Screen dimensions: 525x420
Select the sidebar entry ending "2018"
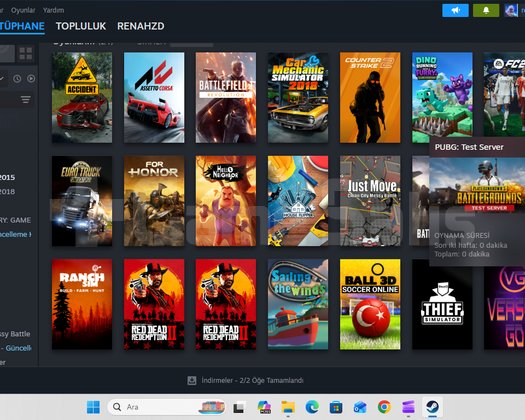(x=7, y=192)
